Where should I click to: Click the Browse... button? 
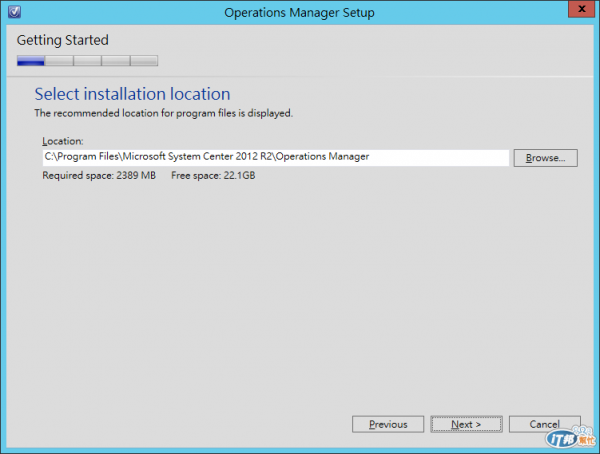[545, 158]
